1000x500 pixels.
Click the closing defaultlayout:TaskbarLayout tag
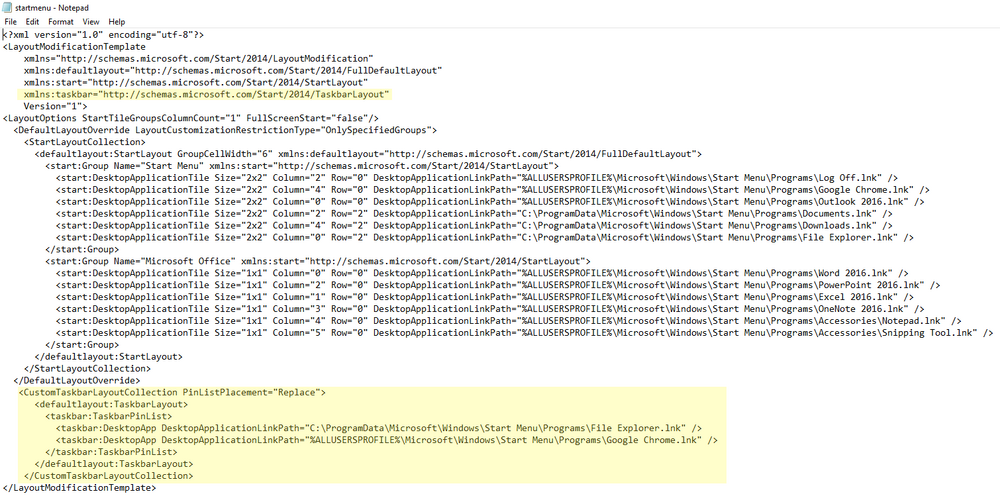point(114,464)
